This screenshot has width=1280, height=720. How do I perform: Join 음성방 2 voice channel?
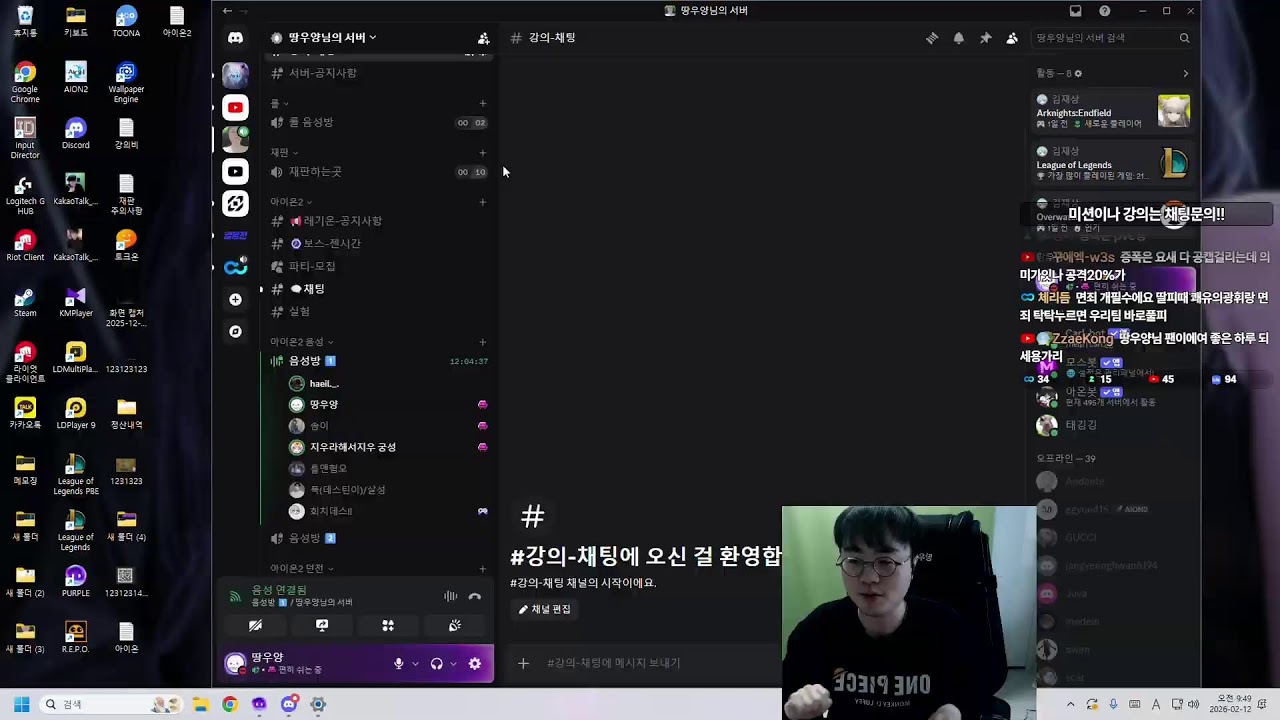coord(380,538)
